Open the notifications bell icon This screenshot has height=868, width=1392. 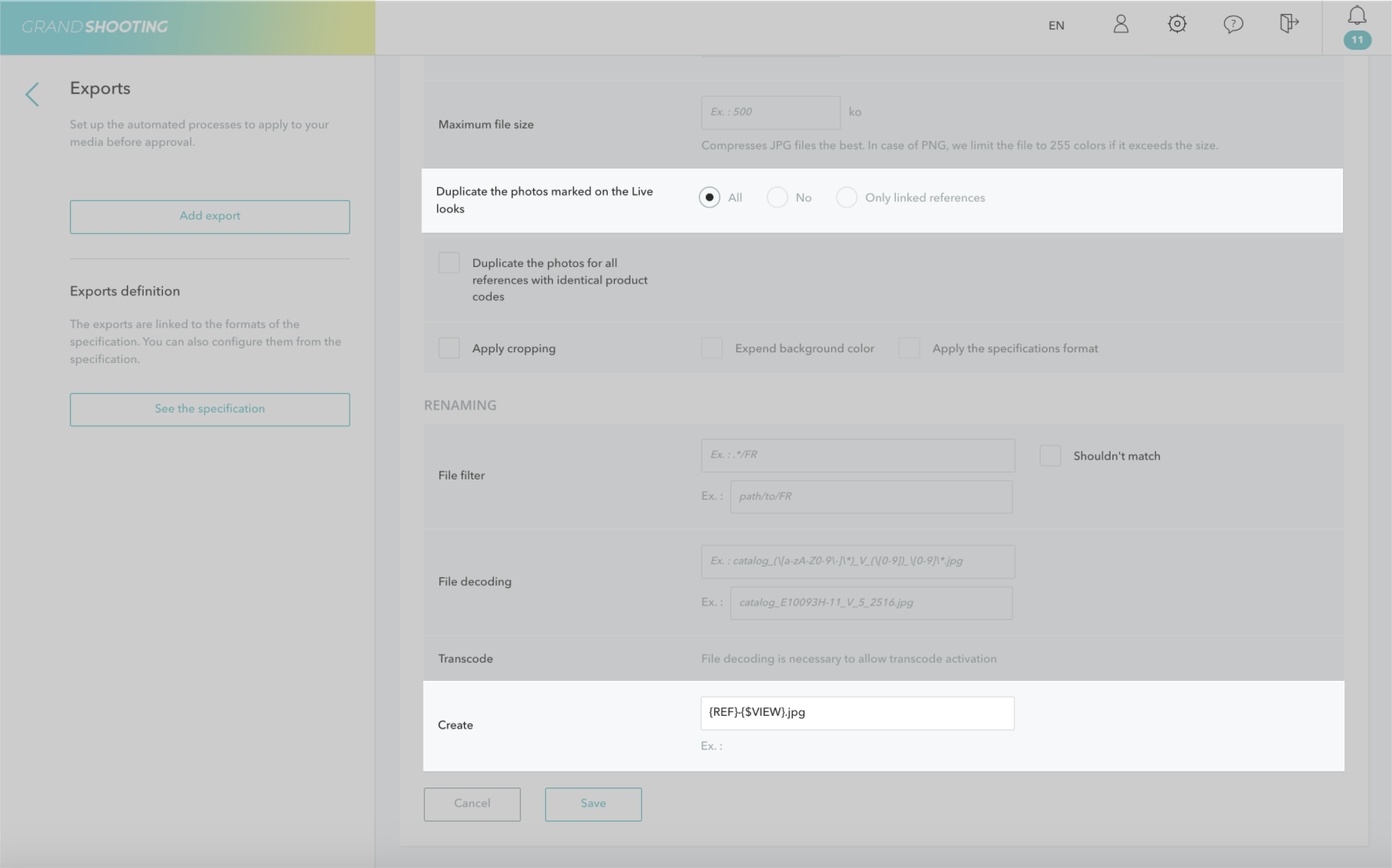1357,16
